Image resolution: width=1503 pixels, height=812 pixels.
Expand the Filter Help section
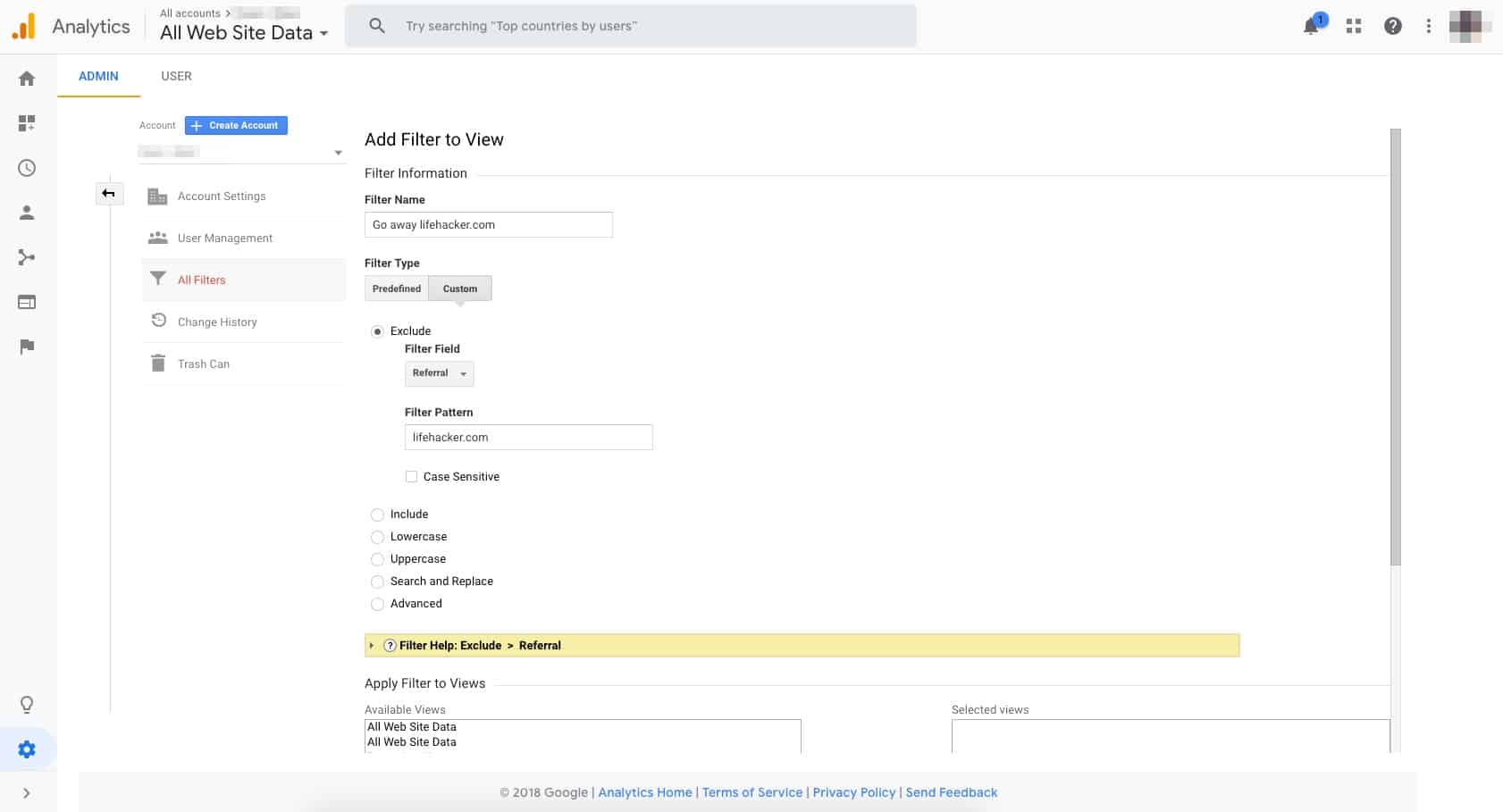coord(372,645)
